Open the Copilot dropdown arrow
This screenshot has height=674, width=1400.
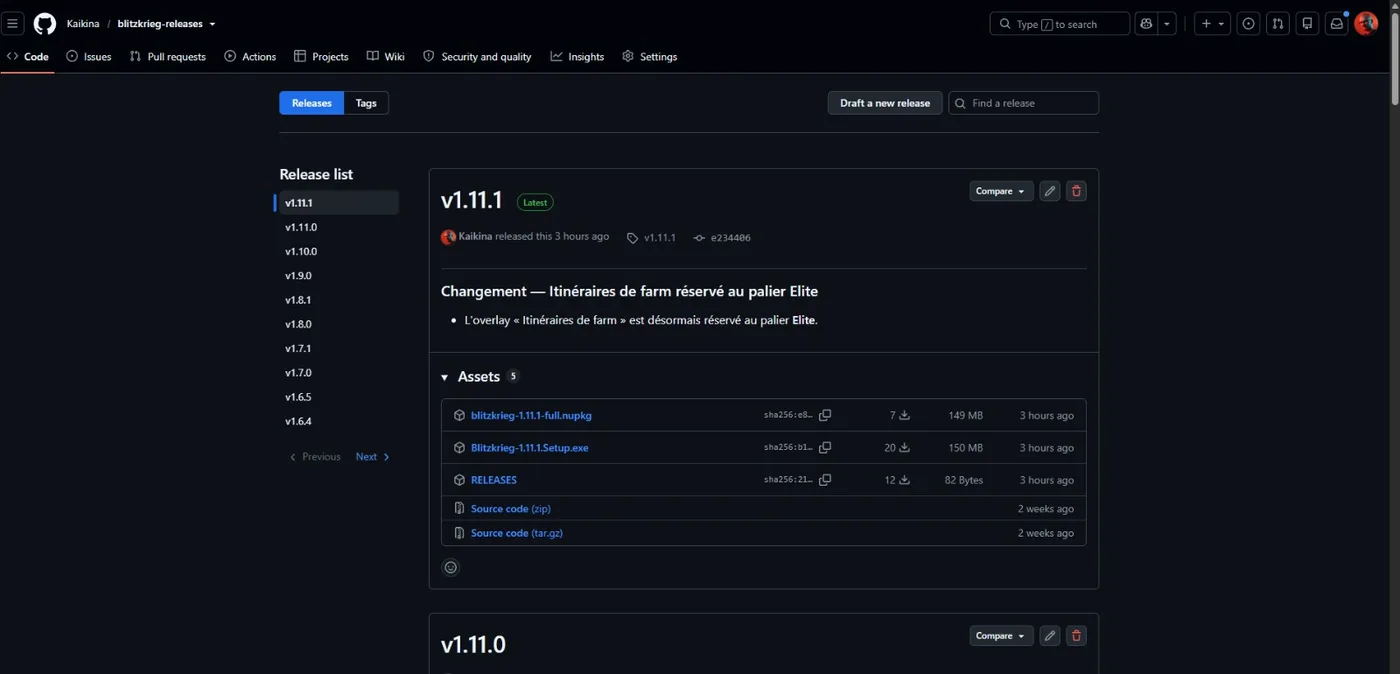[x=1167, y=24]
